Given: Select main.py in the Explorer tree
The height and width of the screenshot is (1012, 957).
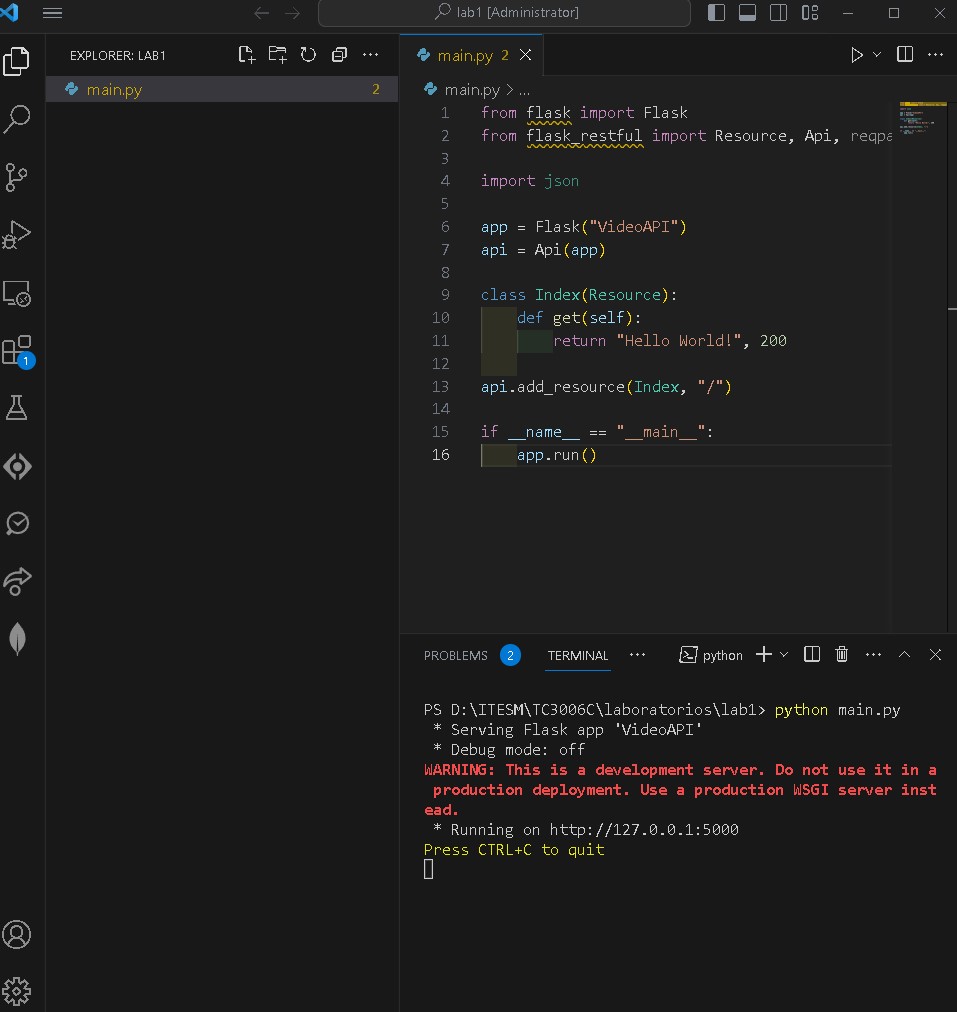Looking at the screenshot, I should click(114, 89).
